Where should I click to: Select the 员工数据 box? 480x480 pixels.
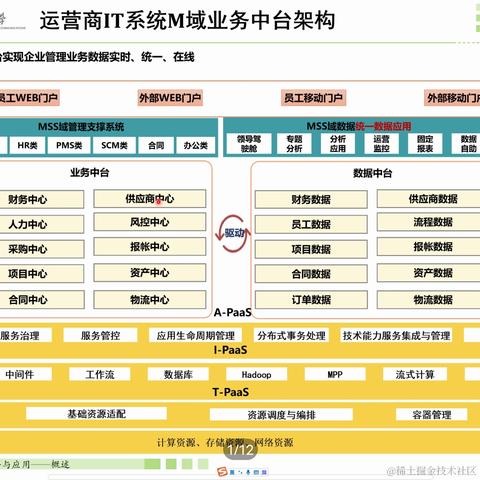click(x=311, y=224)
